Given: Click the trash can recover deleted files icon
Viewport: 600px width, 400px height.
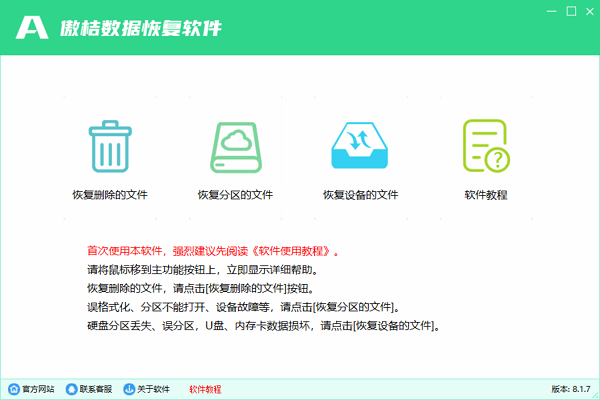Looking at the screenshot, I should pos(108,147).
